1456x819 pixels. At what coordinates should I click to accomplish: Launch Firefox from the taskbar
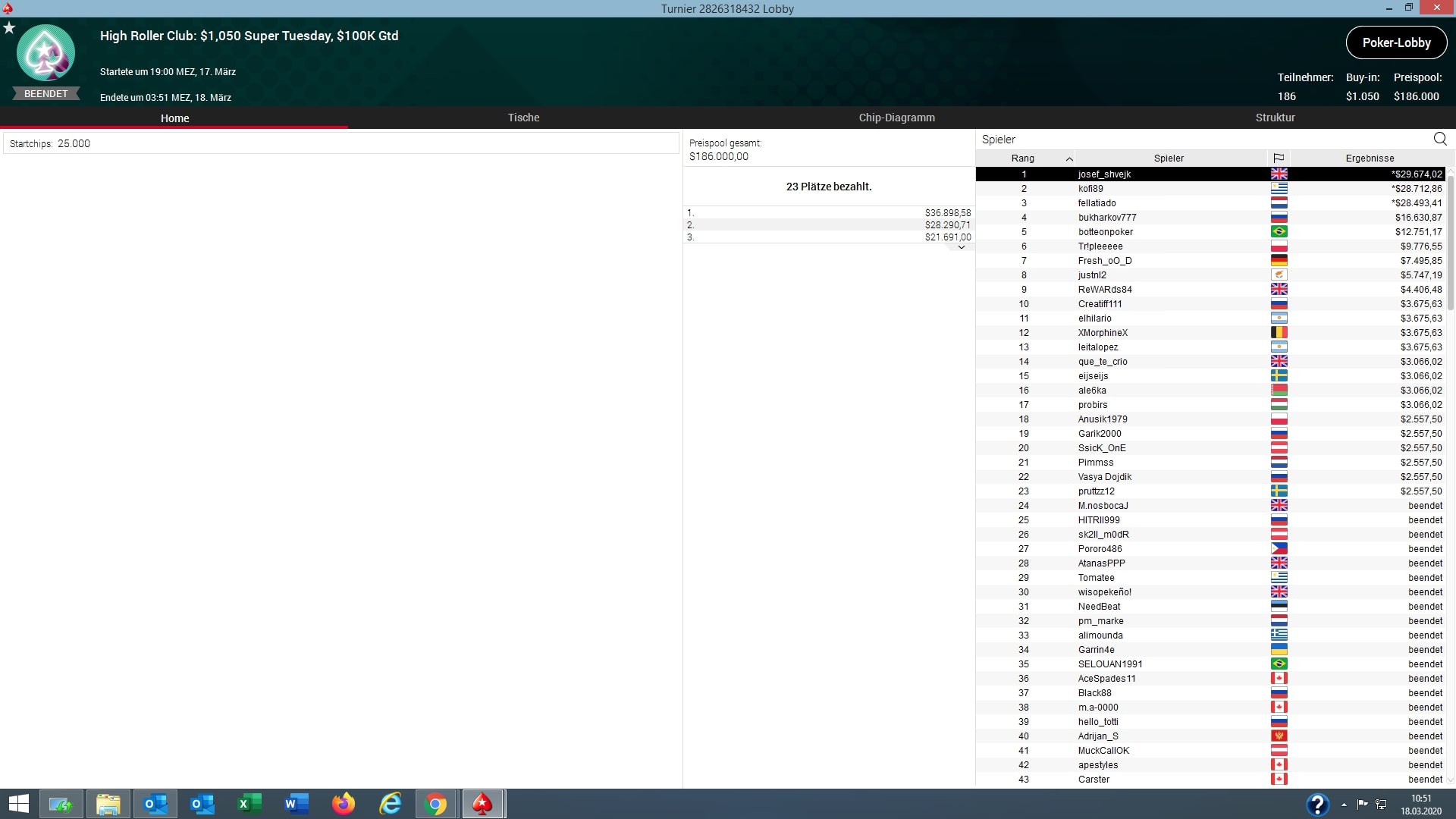(343, 804)
